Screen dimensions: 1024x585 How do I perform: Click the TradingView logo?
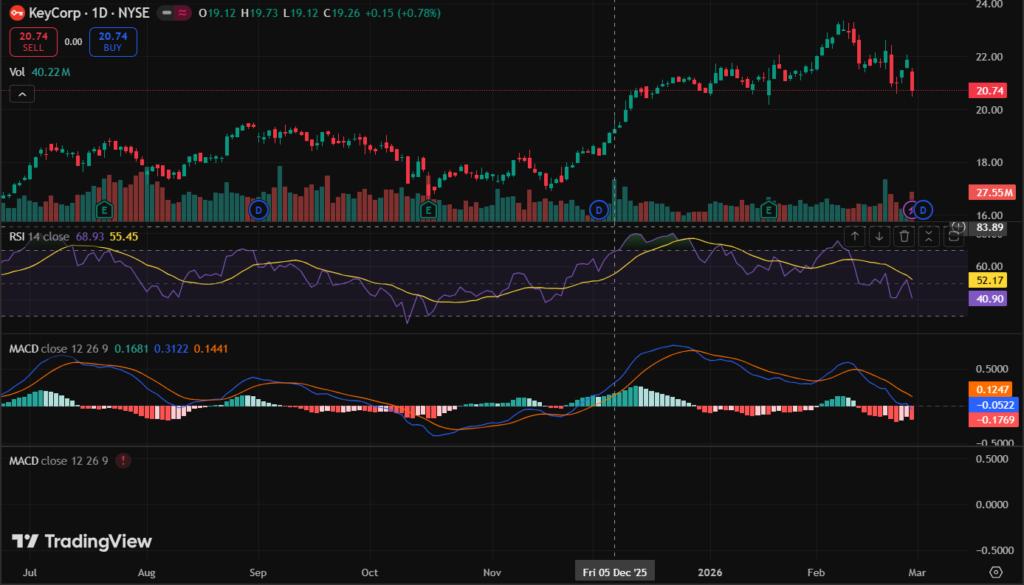82,541
